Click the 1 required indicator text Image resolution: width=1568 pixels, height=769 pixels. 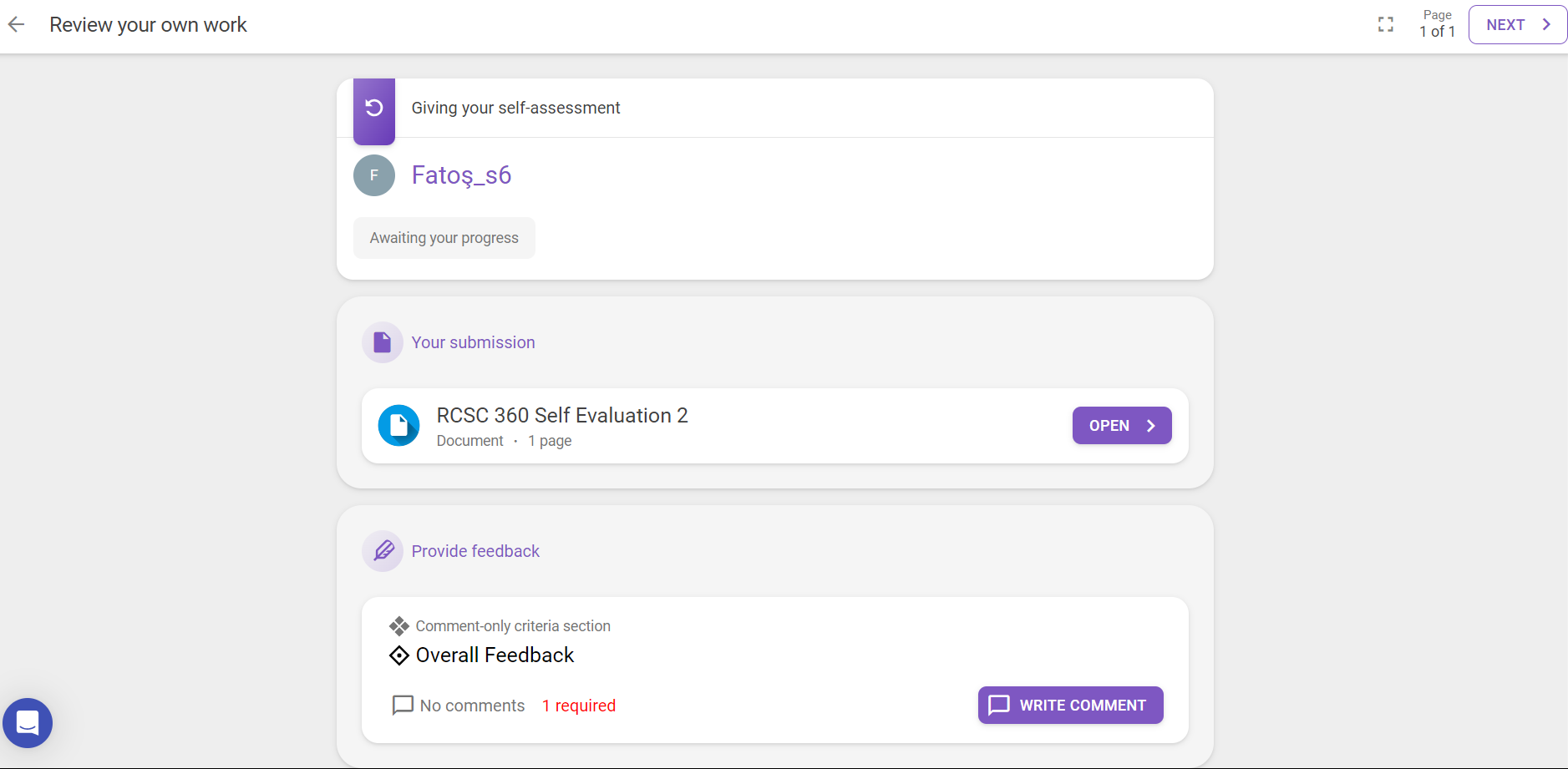[x=579, y=706]
